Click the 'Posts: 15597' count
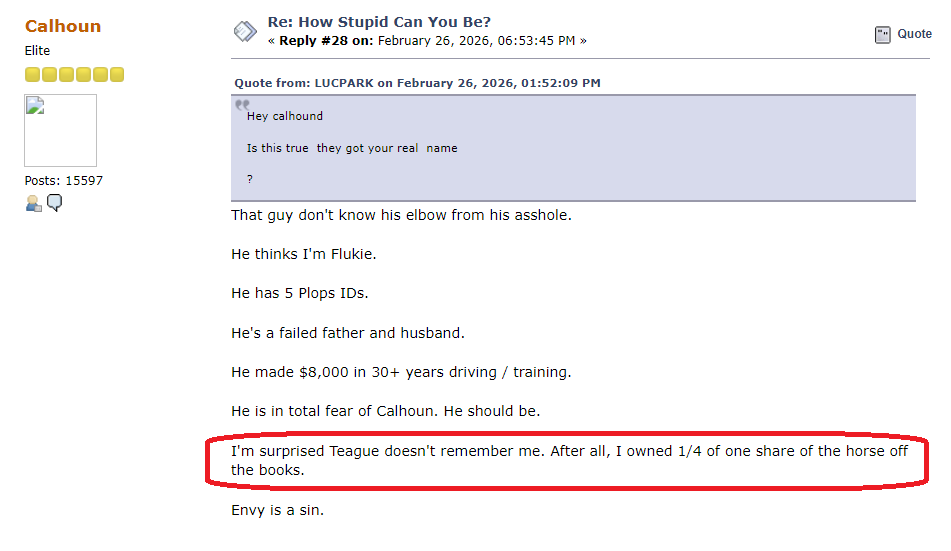This screenshot has height=551, width=951. [64, 181]
